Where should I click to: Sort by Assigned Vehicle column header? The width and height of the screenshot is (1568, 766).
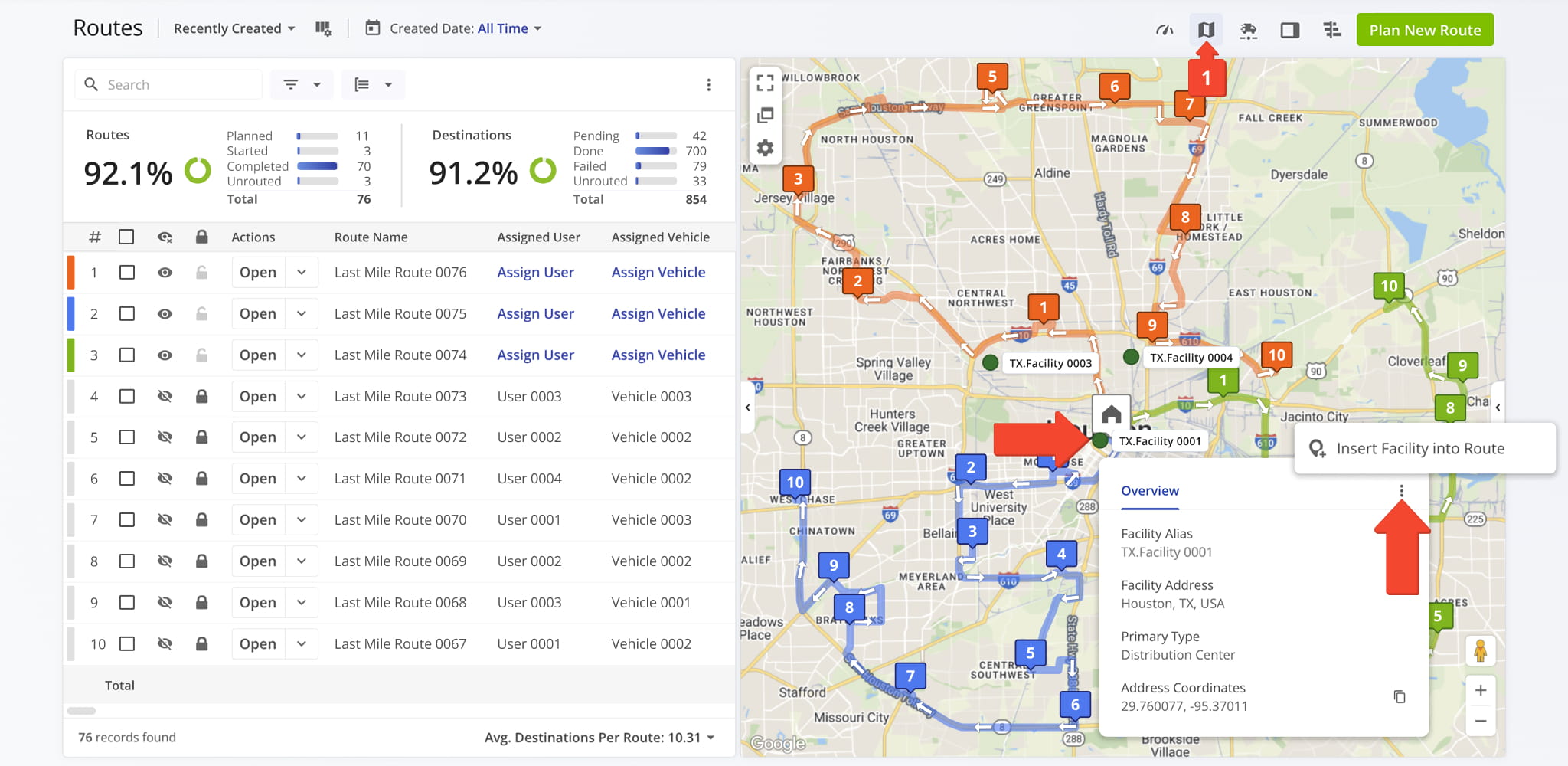click(660, 237)
